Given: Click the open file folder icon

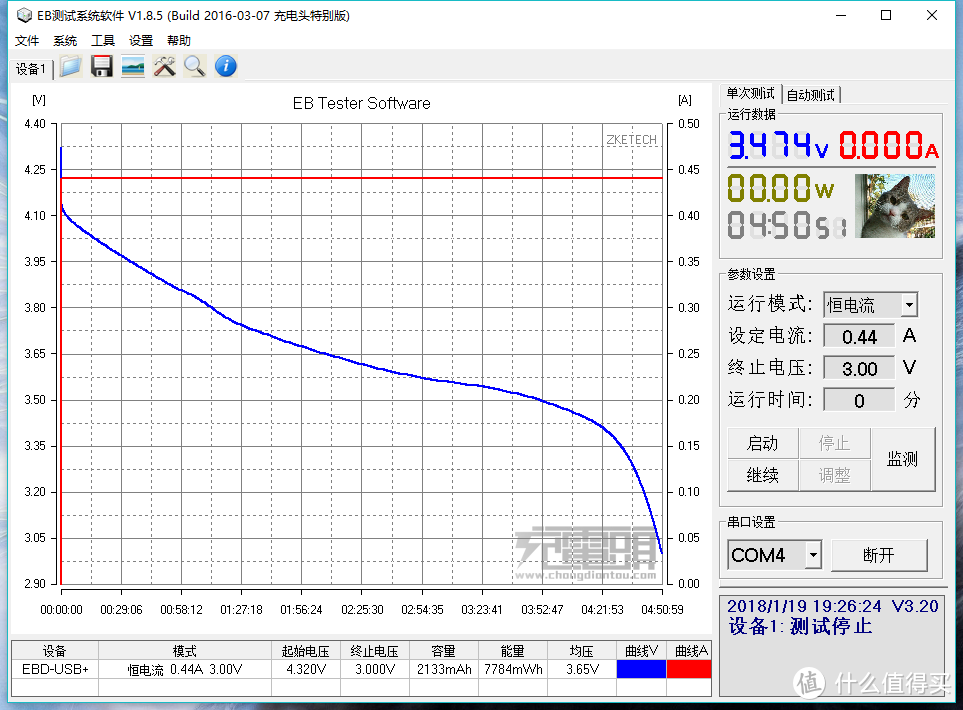Looking at the screenshot, I should click(x=70, y=67).
